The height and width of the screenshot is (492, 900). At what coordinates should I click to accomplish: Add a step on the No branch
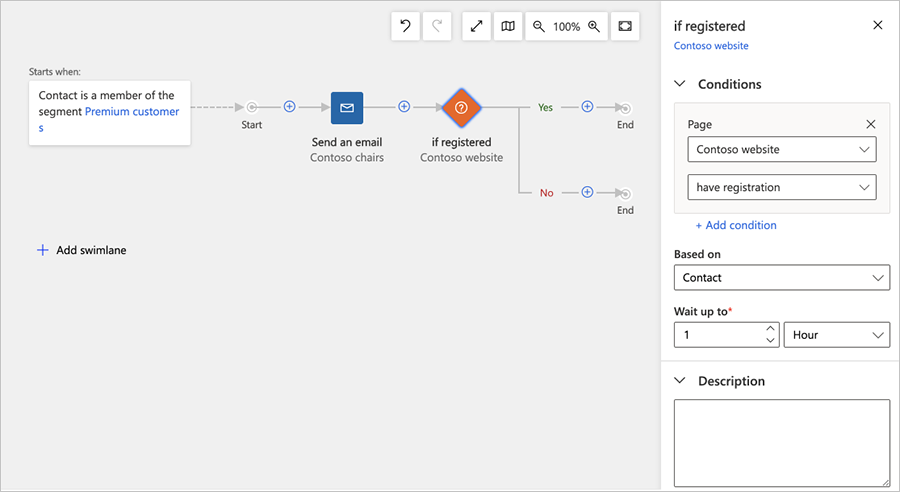[587, 192]
